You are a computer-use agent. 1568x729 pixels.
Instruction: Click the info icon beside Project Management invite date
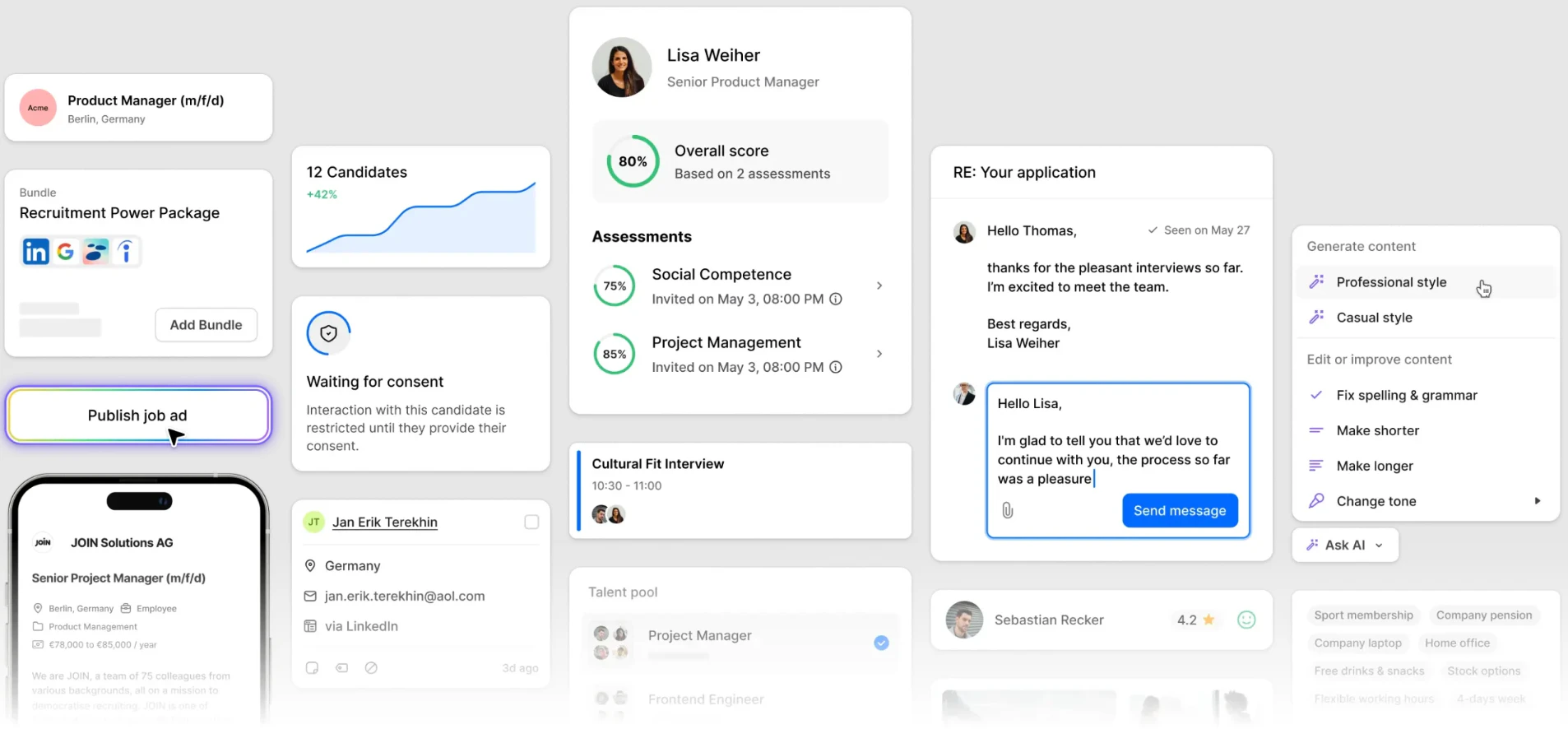click(x=836, y=368)
